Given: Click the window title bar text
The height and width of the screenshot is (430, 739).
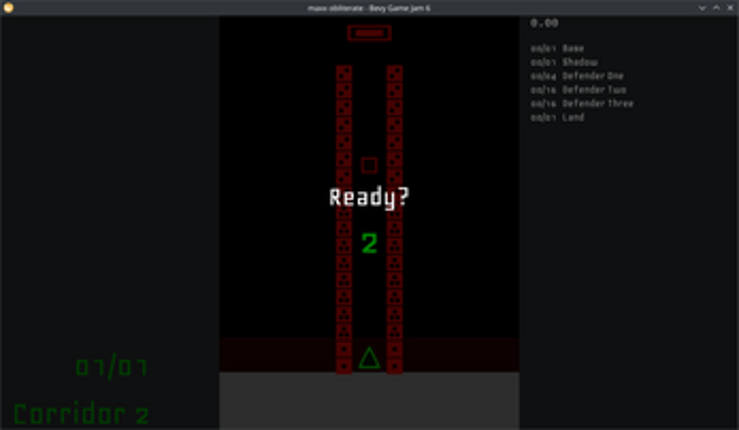Looking at the screenshot, I should pos(369,8).
